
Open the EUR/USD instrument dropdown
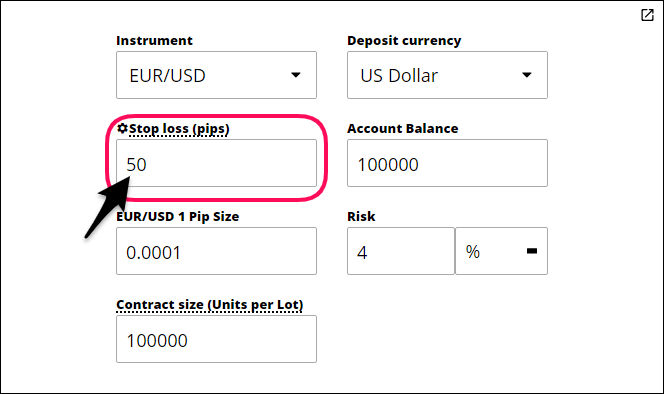216,75
